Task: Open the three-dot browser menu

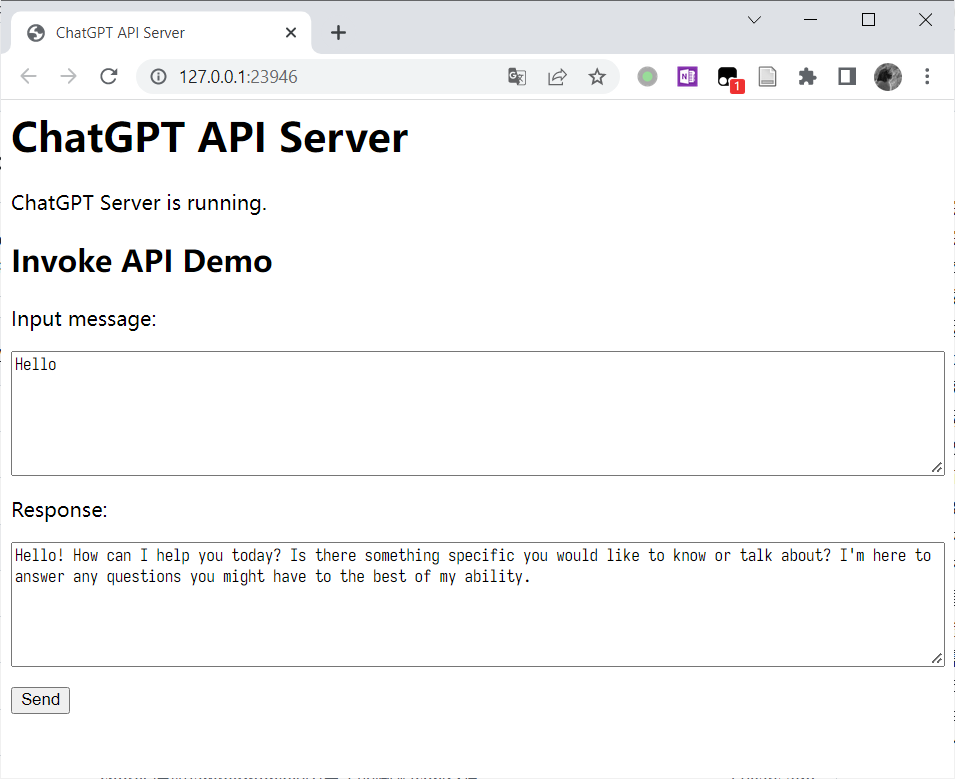Action: coord(927,76)
